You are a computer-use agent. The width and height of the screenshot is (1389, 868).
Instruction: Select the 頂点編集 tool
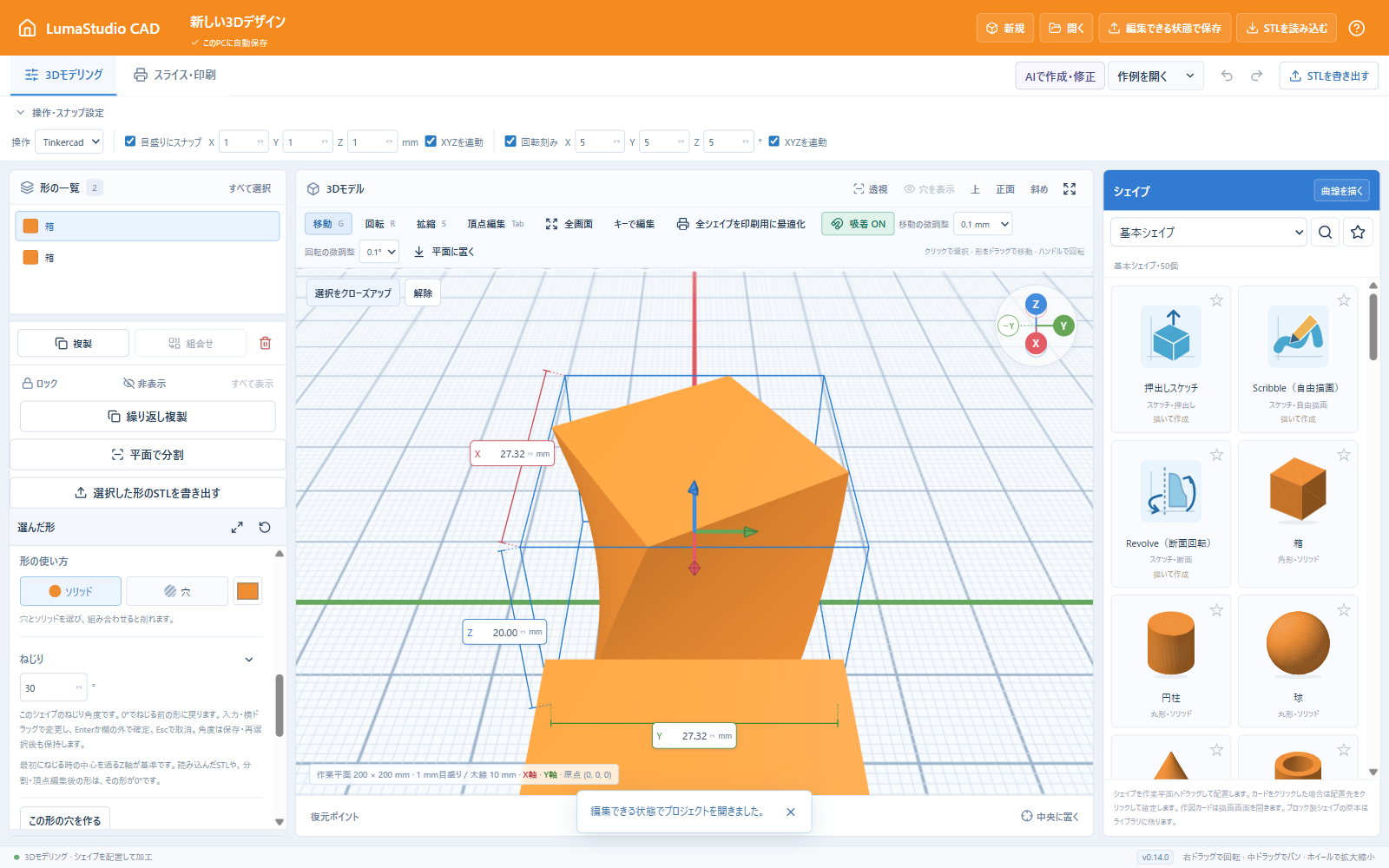tap(495, 224)
